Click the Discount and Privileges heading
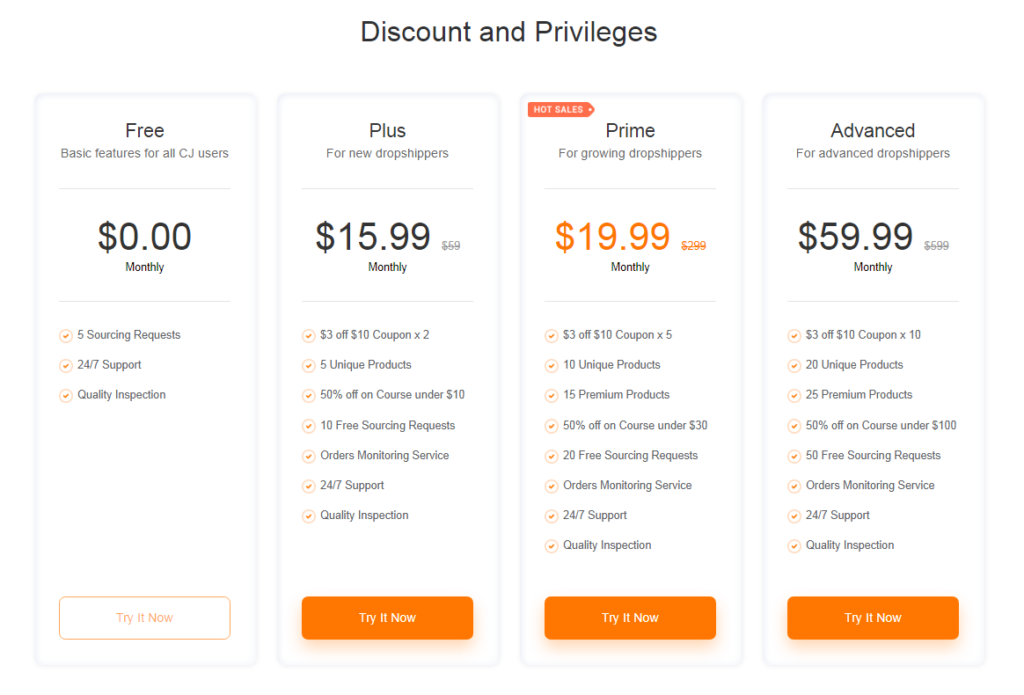Image resolution: width=1024 pixels, height=695 pixels. click(509, 32)
